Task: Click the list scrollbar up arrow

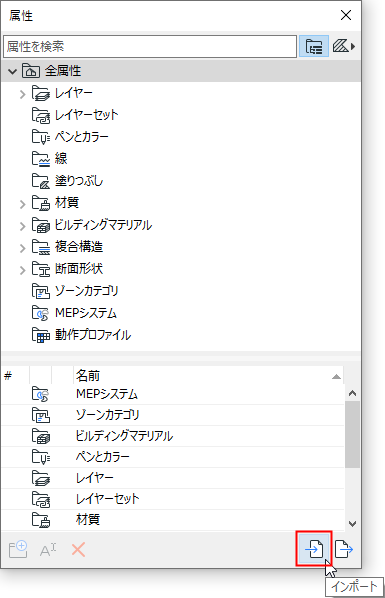Action: pos(353,393)
